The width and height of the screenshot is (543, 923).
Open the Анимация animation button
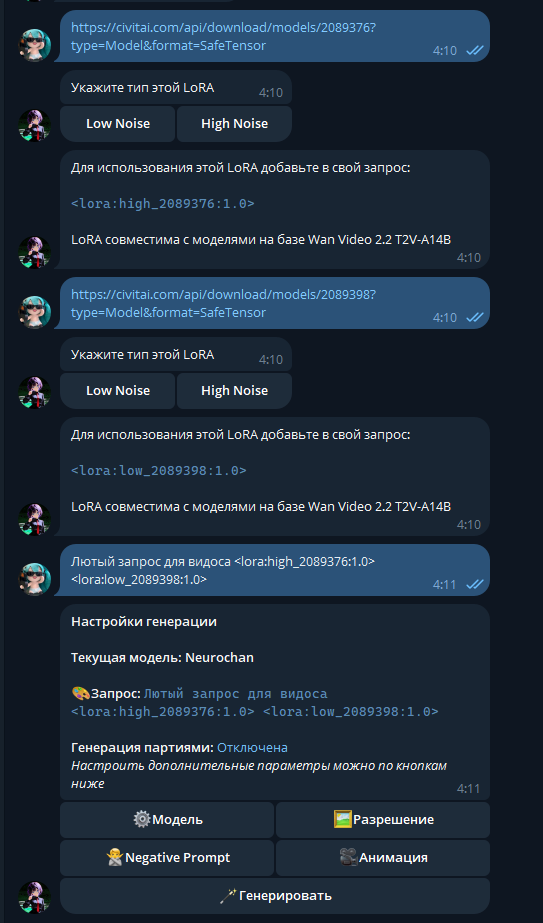(x=383, y=858)
